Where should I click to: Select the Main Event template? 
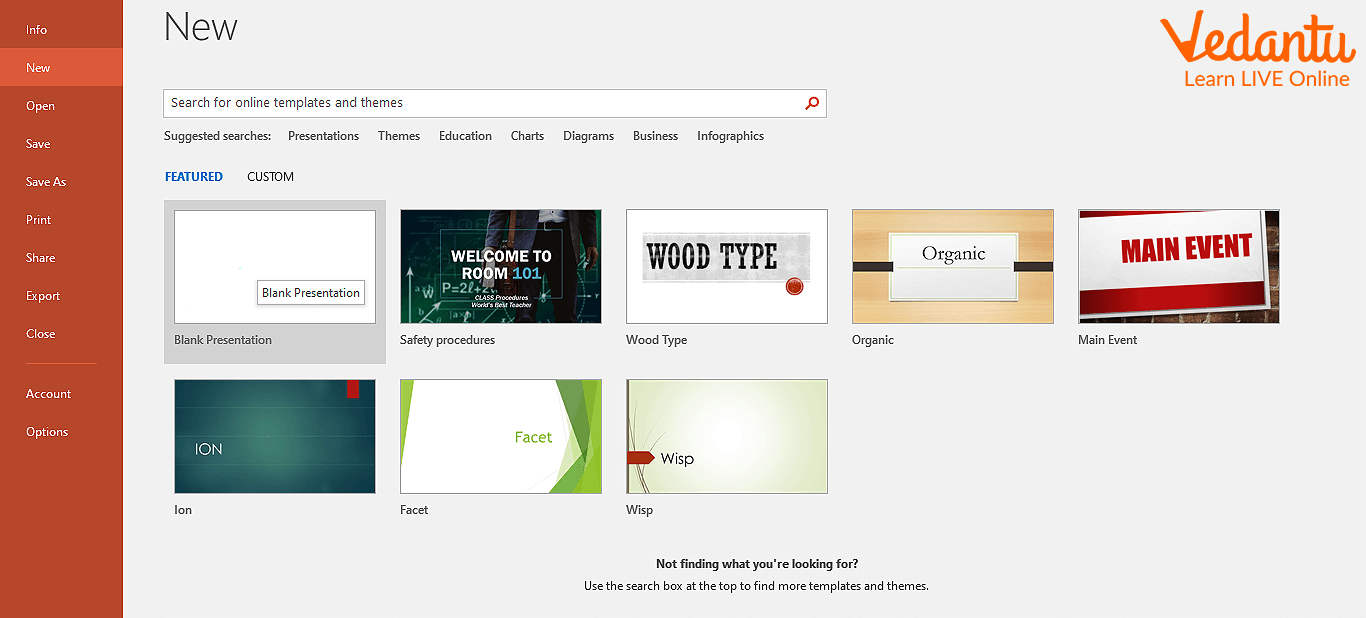[x=1178, y=266]
